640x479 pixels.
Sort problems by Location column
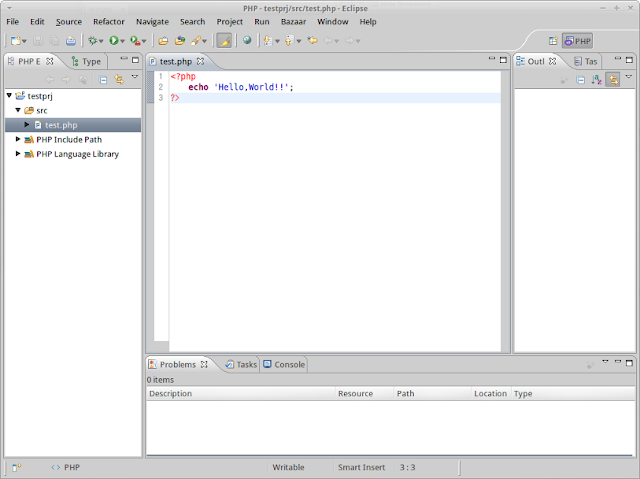click(x=491, y=393)
